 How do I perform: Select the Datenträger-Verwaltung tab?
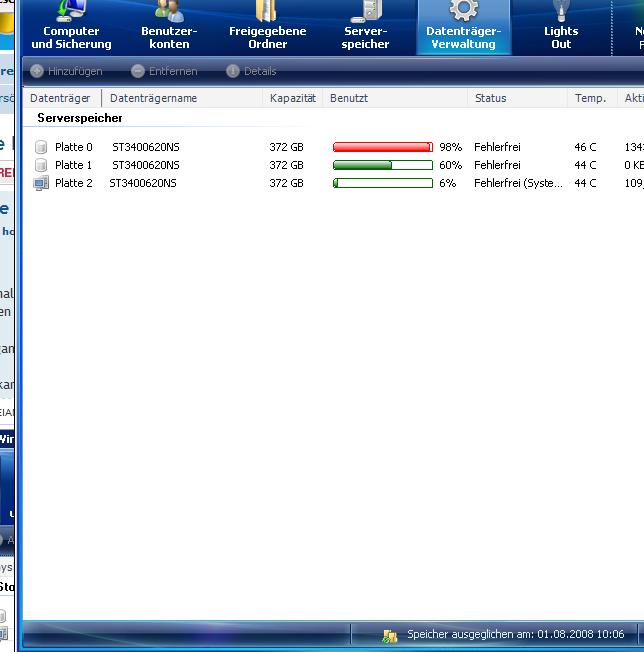pos(463,27)
